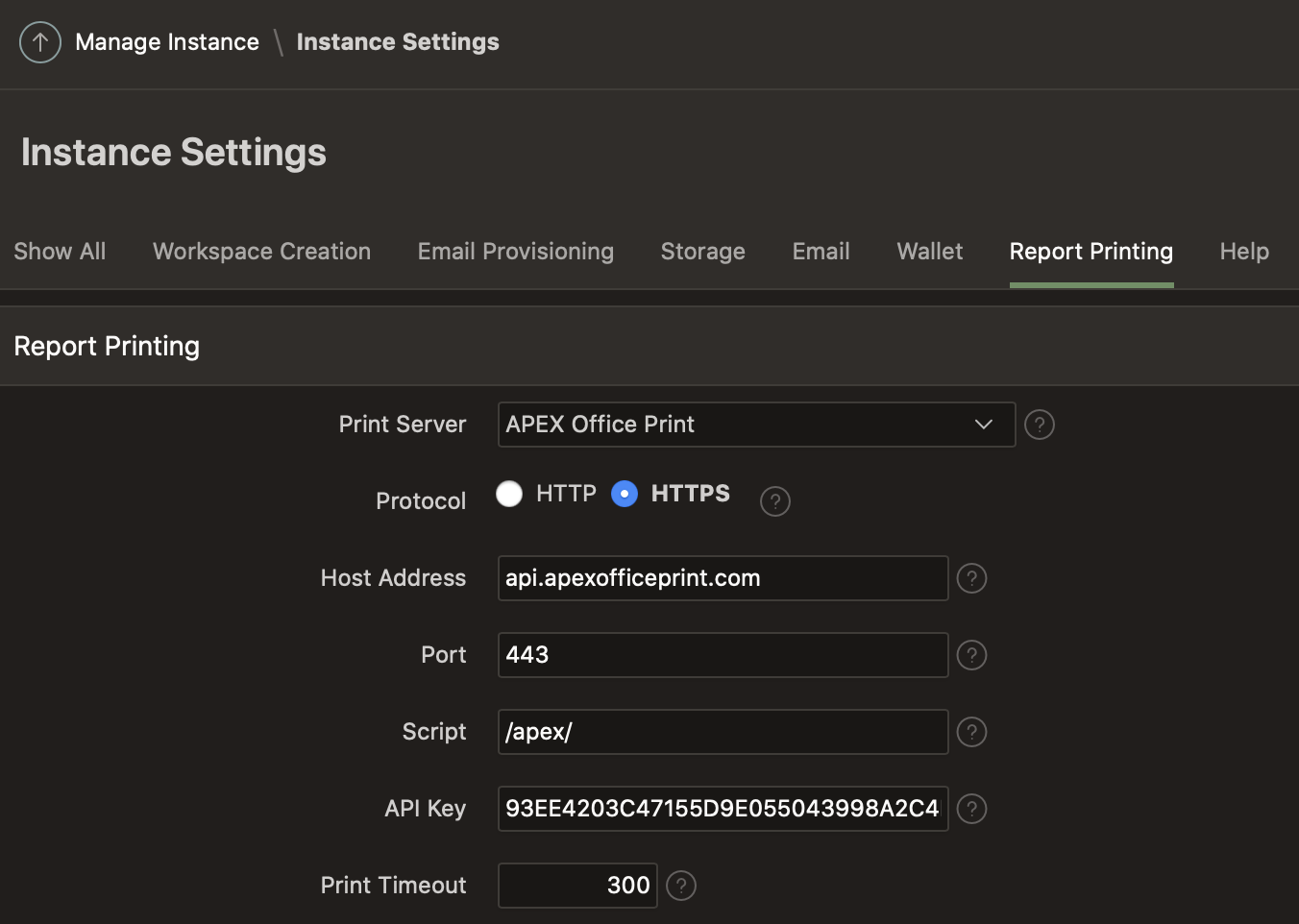Screen dimensions: 1299x924
Task: Show help for Protocol setting
Action: click(775, 501)
